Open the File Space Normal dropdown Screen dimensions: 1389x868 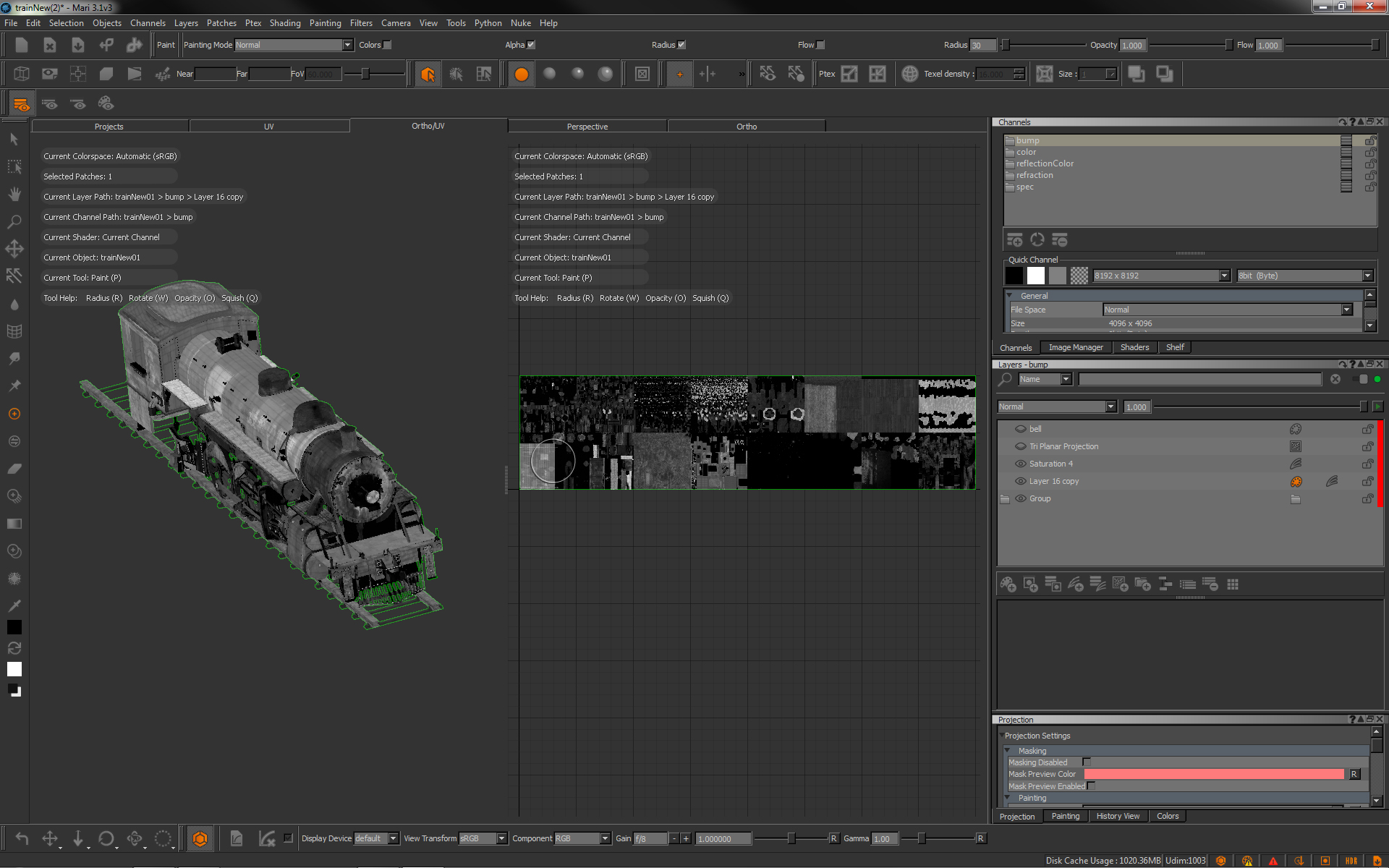click(1227, 310)
